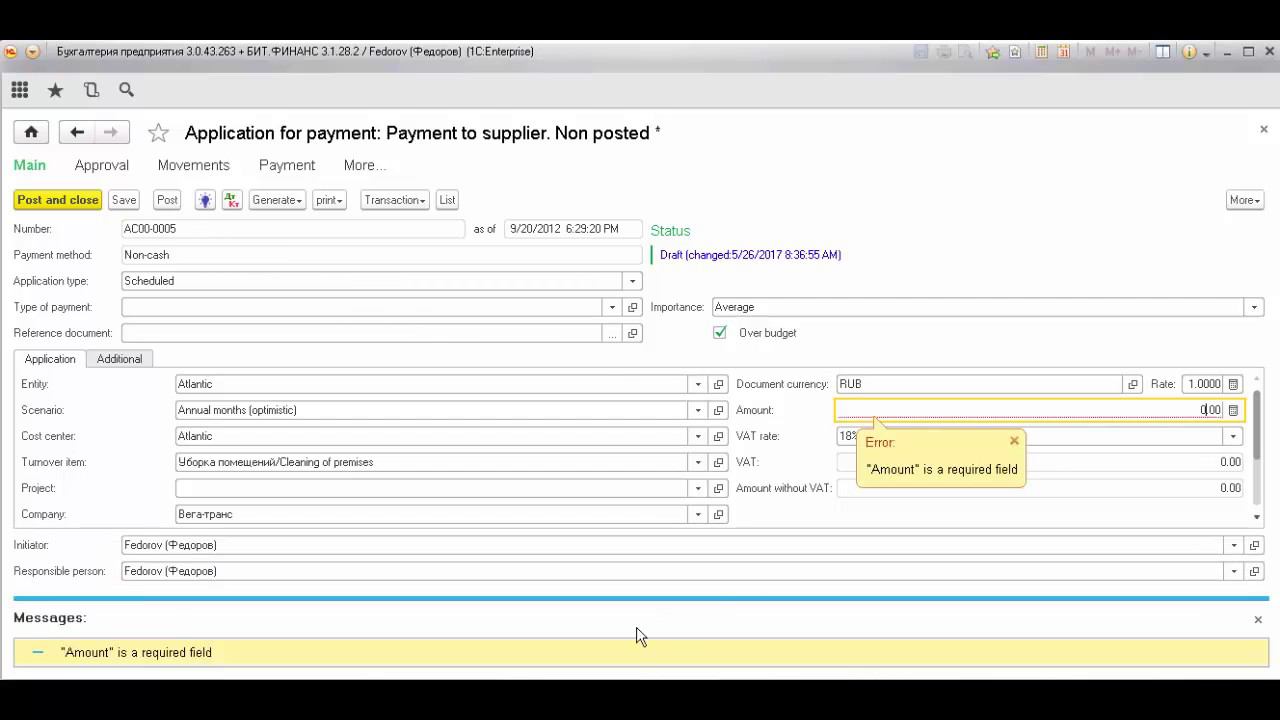Toggle the Over budget checkbox
The height and width of the screenshot is (720, 1280).
pos(720,333)
